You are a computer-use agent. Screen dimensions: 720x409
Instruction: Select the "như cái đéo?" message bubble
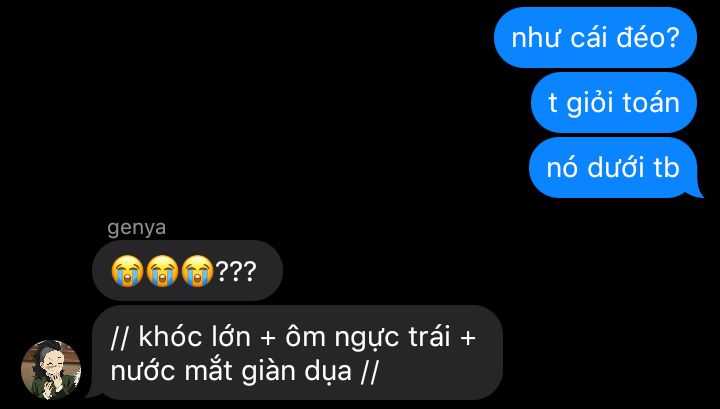coord(595,38)
